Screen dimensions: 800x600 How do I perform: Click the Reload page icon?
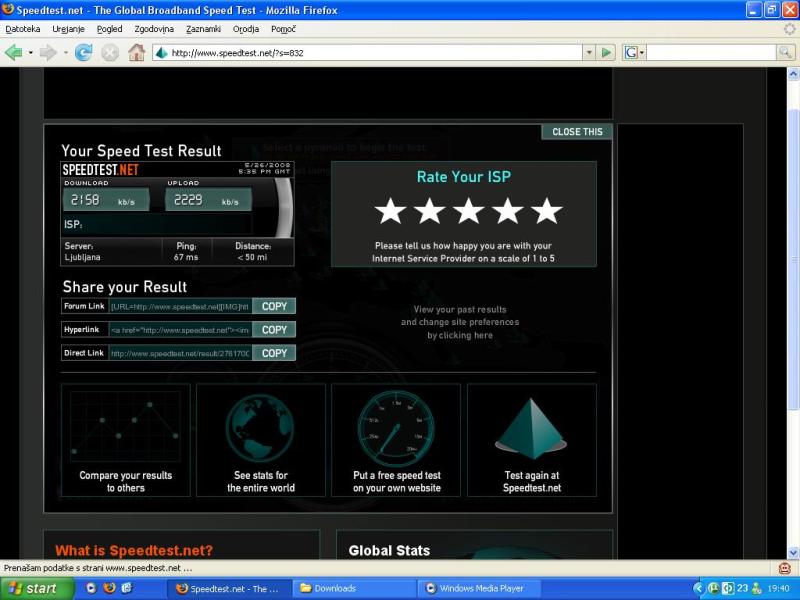click(83, 52)
